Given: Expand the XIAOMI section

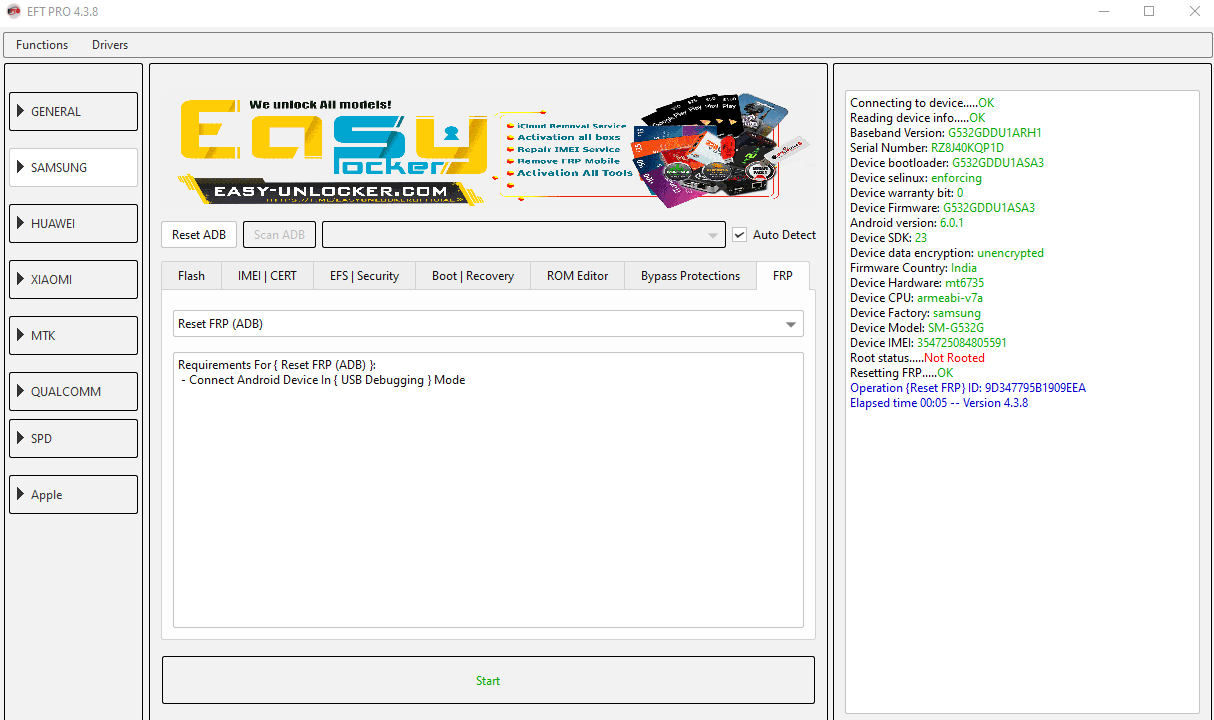Looking at the screenshot, I should tap(73, 280).
